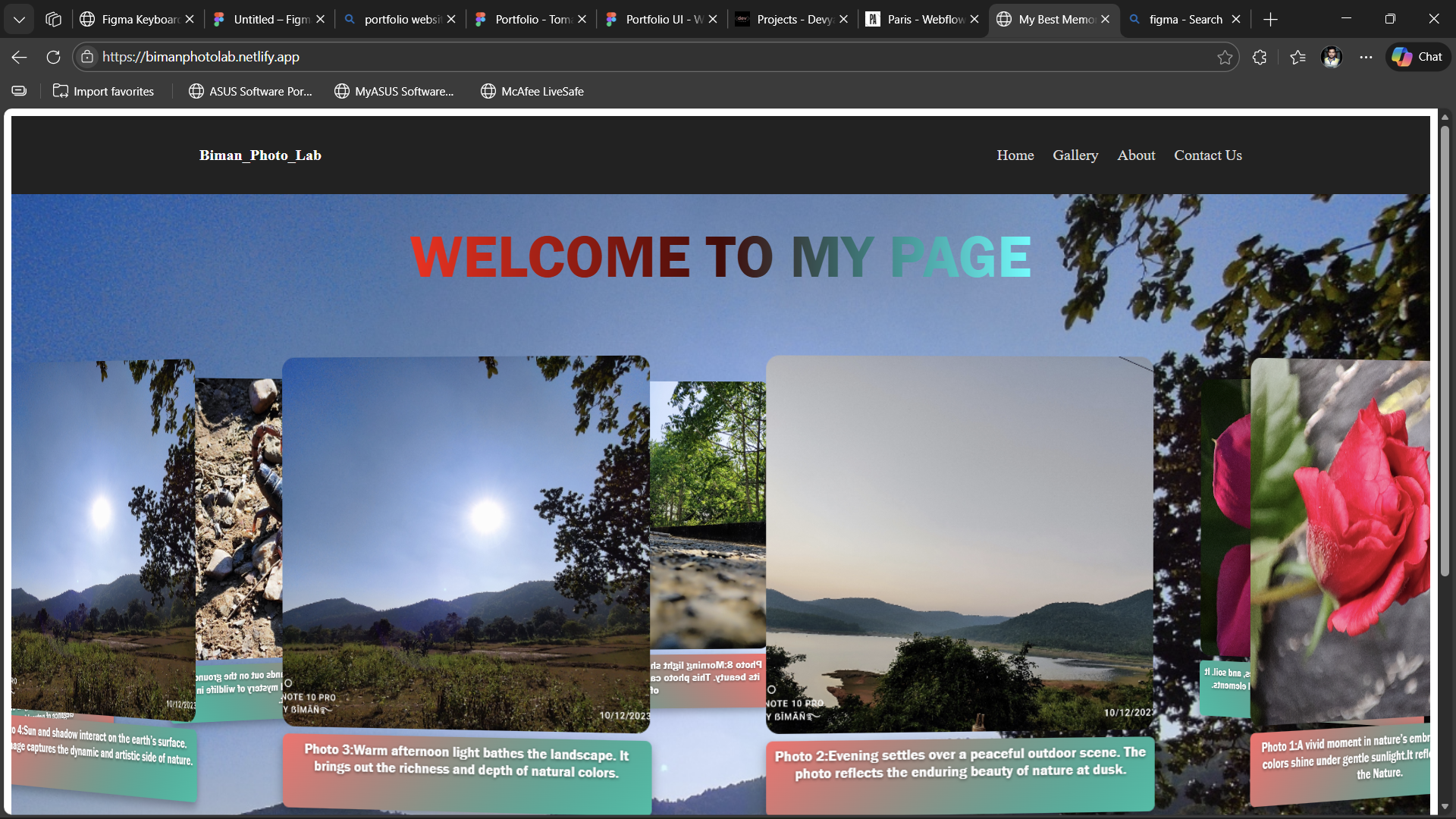Add this page to favorites
Screen dimensions: 1456x819
click(1225, 57)
